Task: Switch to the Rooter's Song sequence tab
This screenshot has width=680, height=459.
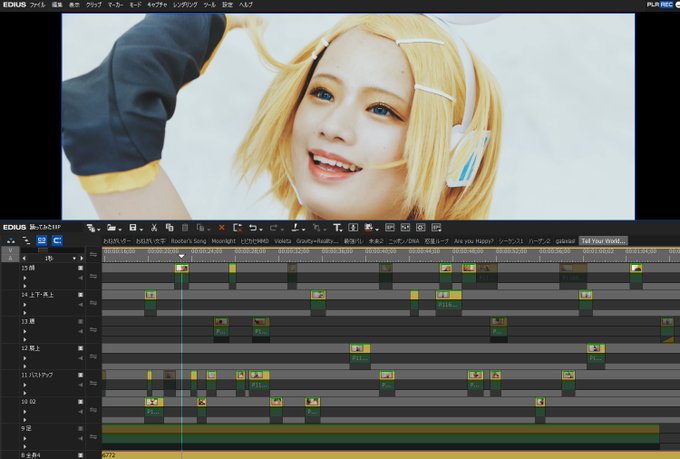Action: point(188,241)
